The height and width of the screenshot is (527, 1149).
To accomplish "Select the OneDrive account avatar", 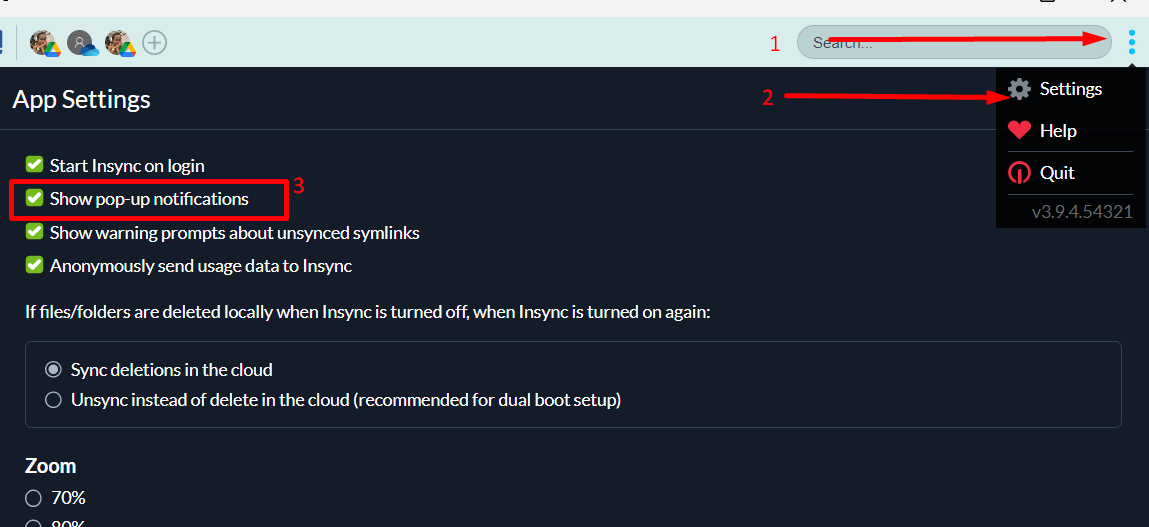I will point(82,43).
